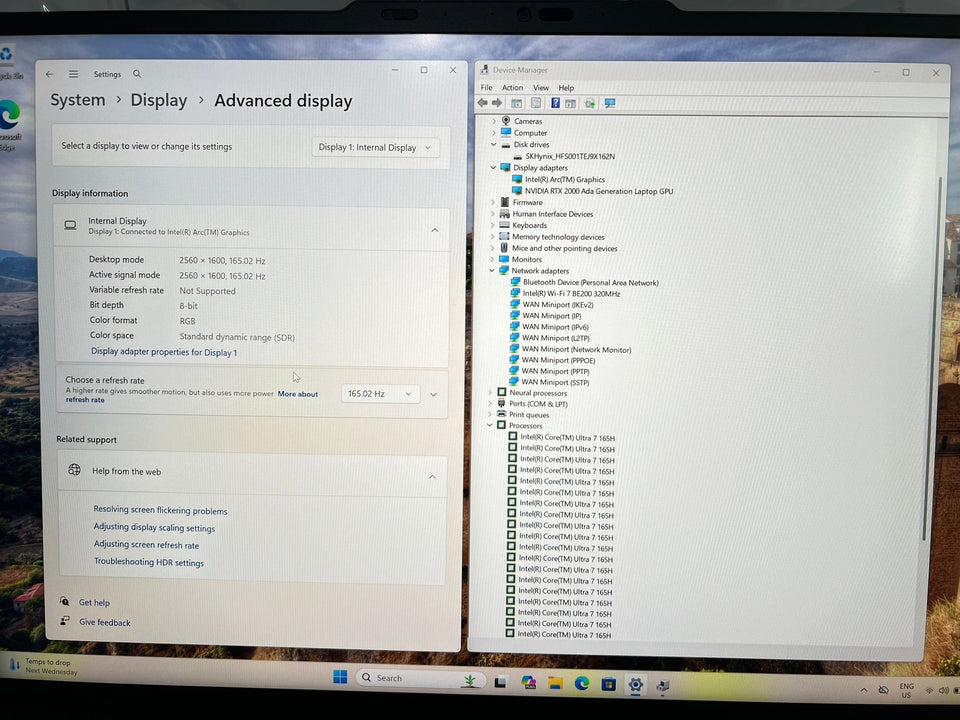Open Settings navigation hamburger menu
This screenshot has height=720, width=960.
tap(73, 74)
